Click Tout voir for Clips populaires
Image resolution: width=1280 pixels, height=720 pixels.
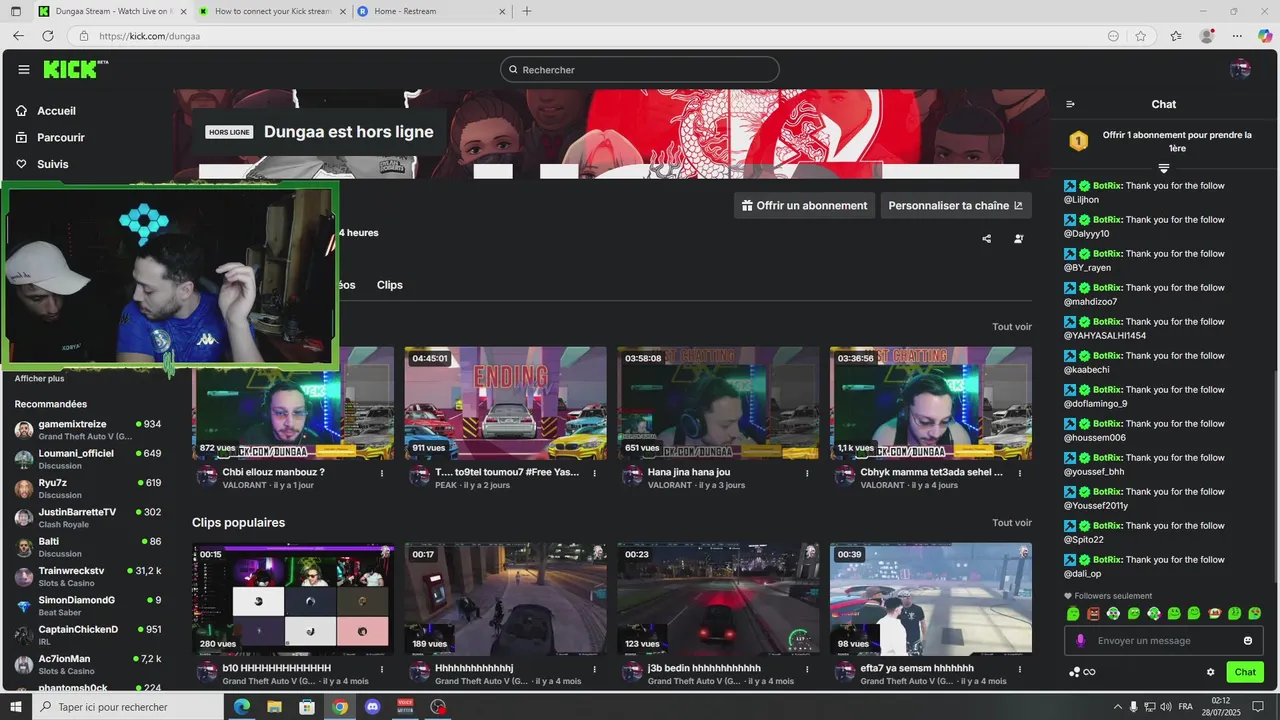(1012, 523)
